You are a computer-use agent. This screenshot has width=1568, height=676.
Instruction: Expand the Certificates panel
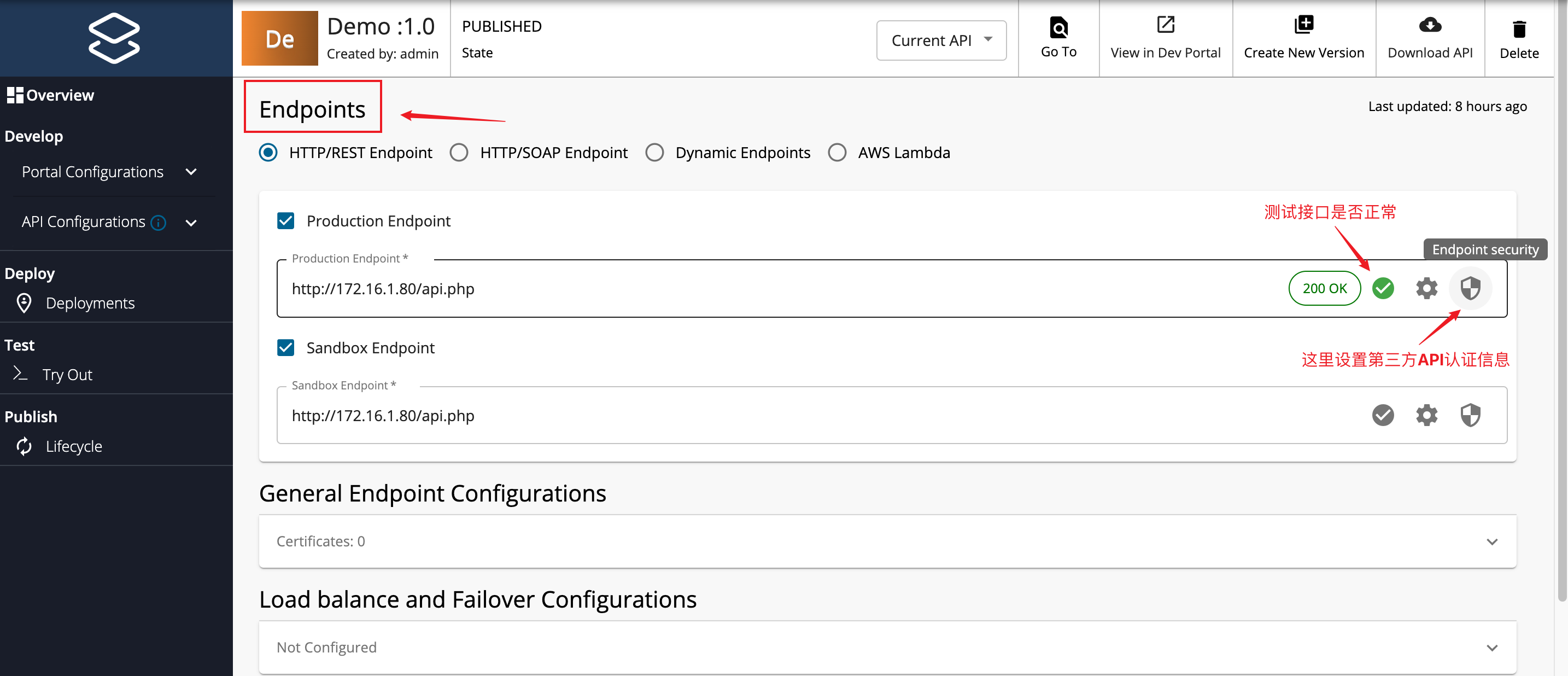[887, 541]
